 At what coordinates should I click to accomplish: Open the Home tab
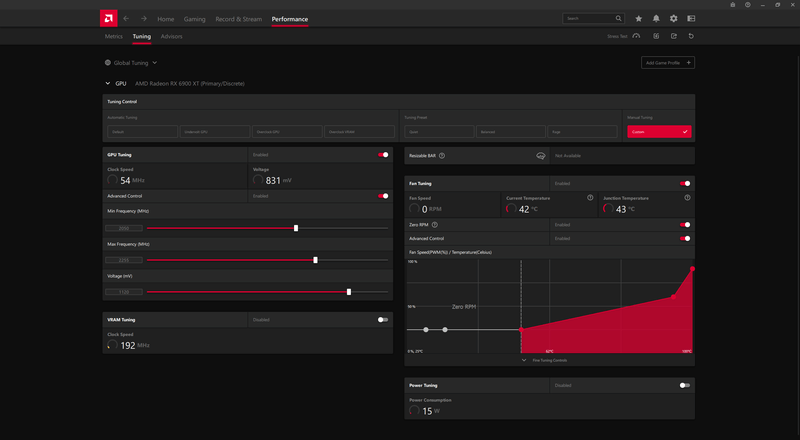(x=165, y=19)
